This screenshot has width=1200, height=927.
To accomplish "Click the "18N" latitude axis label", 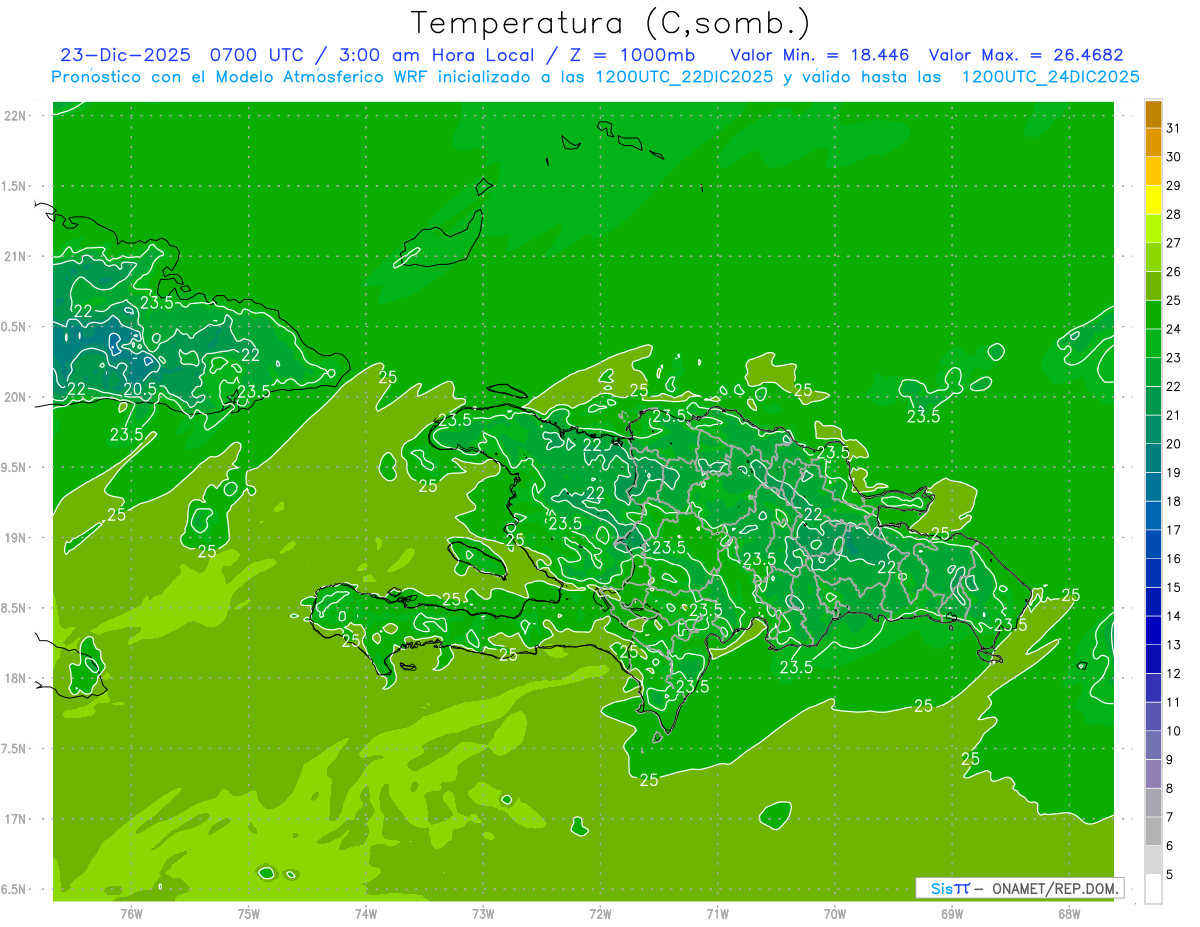I will click(x=17, y=678).
